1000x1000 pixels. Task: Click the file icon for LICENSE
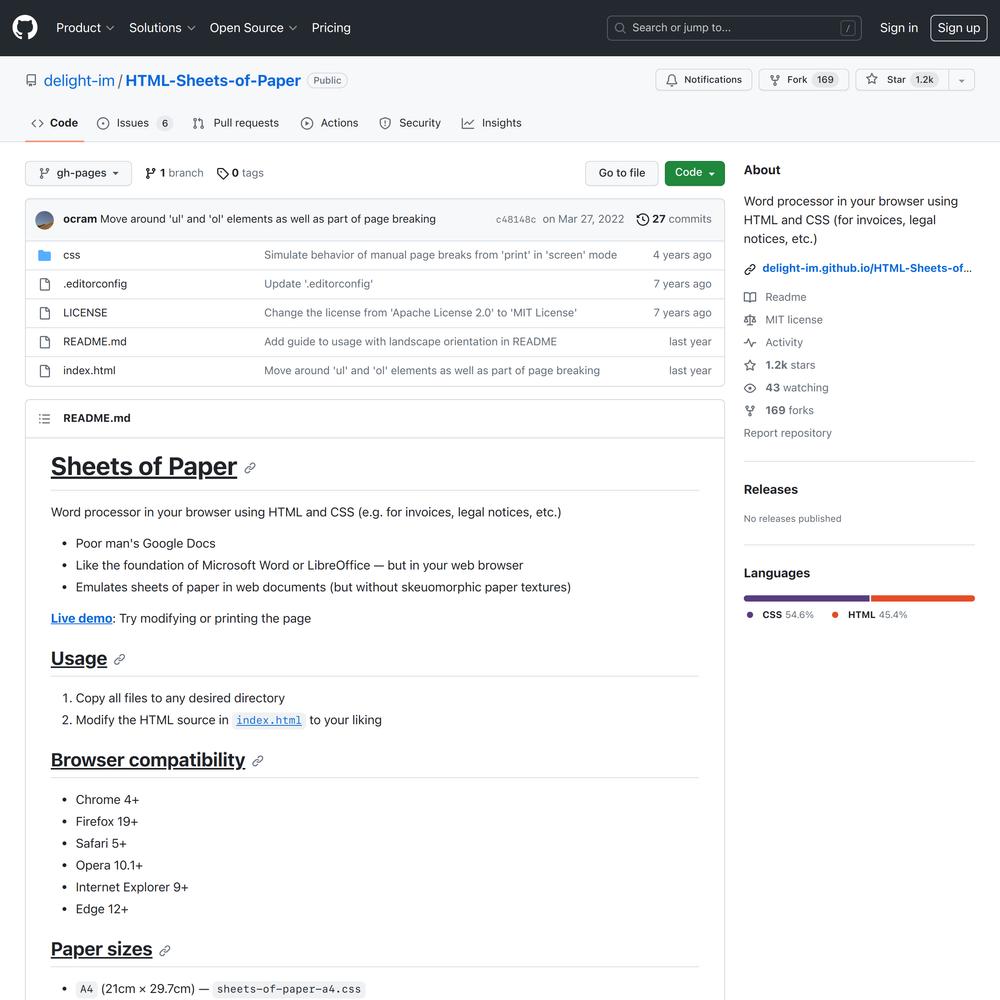pyautogui.click(x=45, y=312)
